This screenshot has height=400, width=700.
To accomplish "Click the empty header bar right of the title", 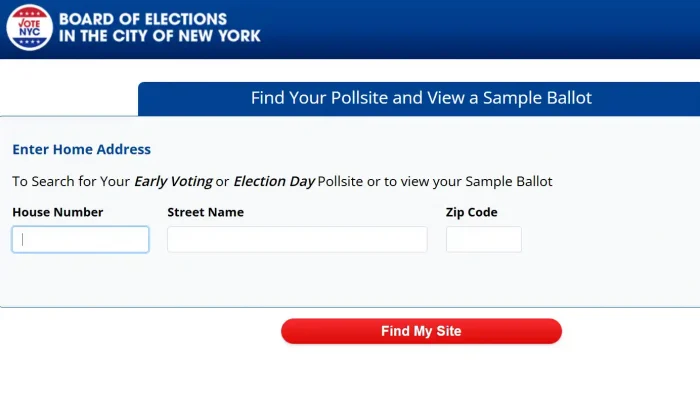I will (x=480, y=28).
